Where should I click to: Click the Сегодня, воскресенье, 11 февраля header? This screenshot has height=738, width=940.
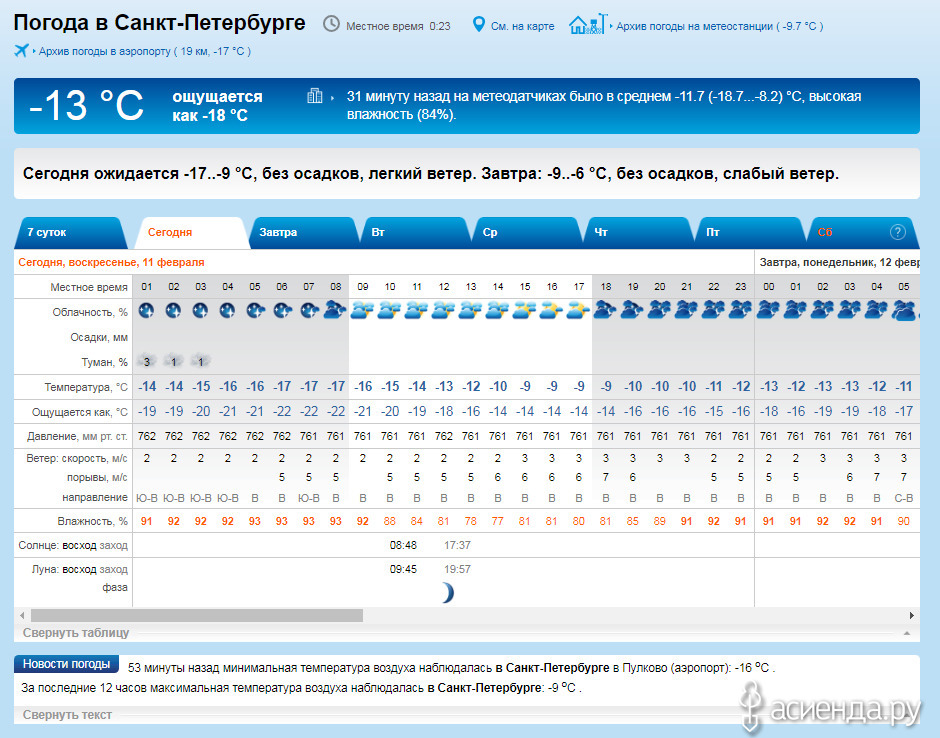(x=112, y=263)
